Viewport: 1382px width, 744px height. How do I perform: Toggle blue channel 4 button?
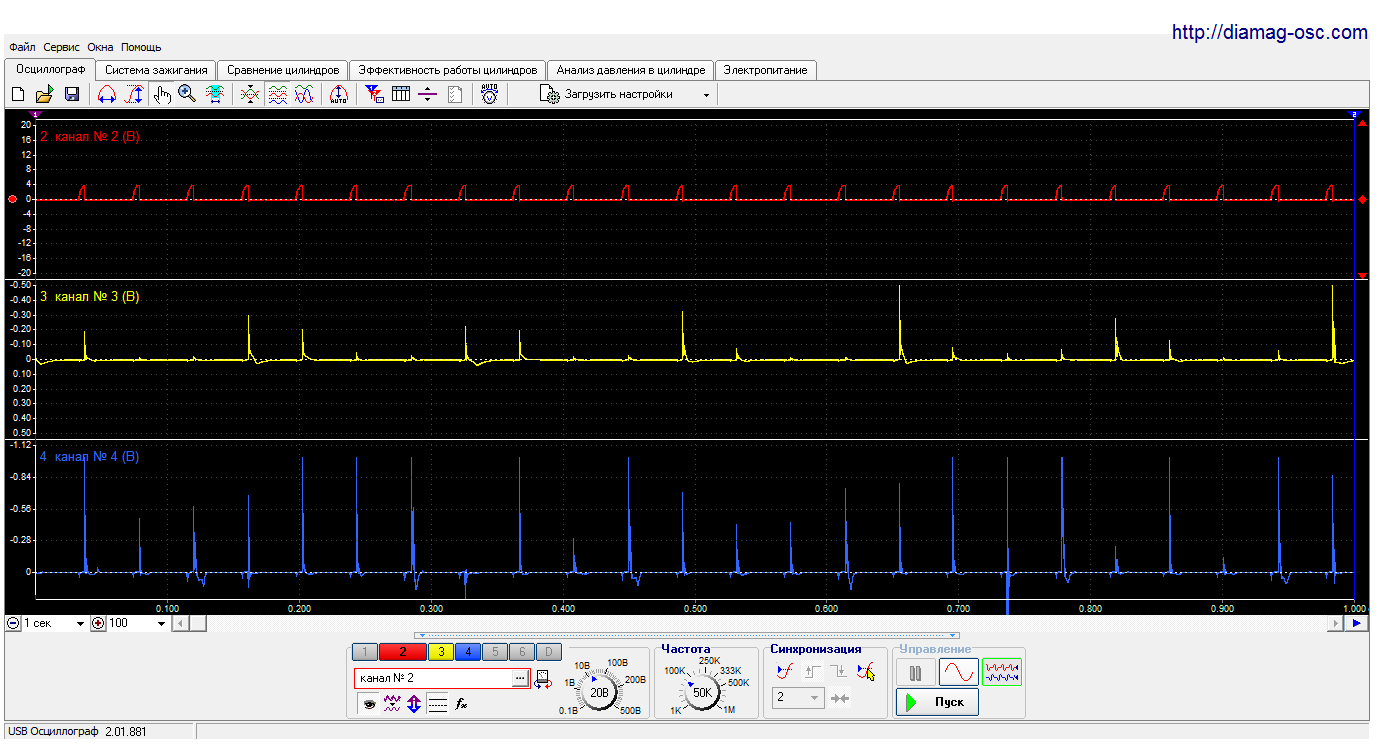point(467,652)
